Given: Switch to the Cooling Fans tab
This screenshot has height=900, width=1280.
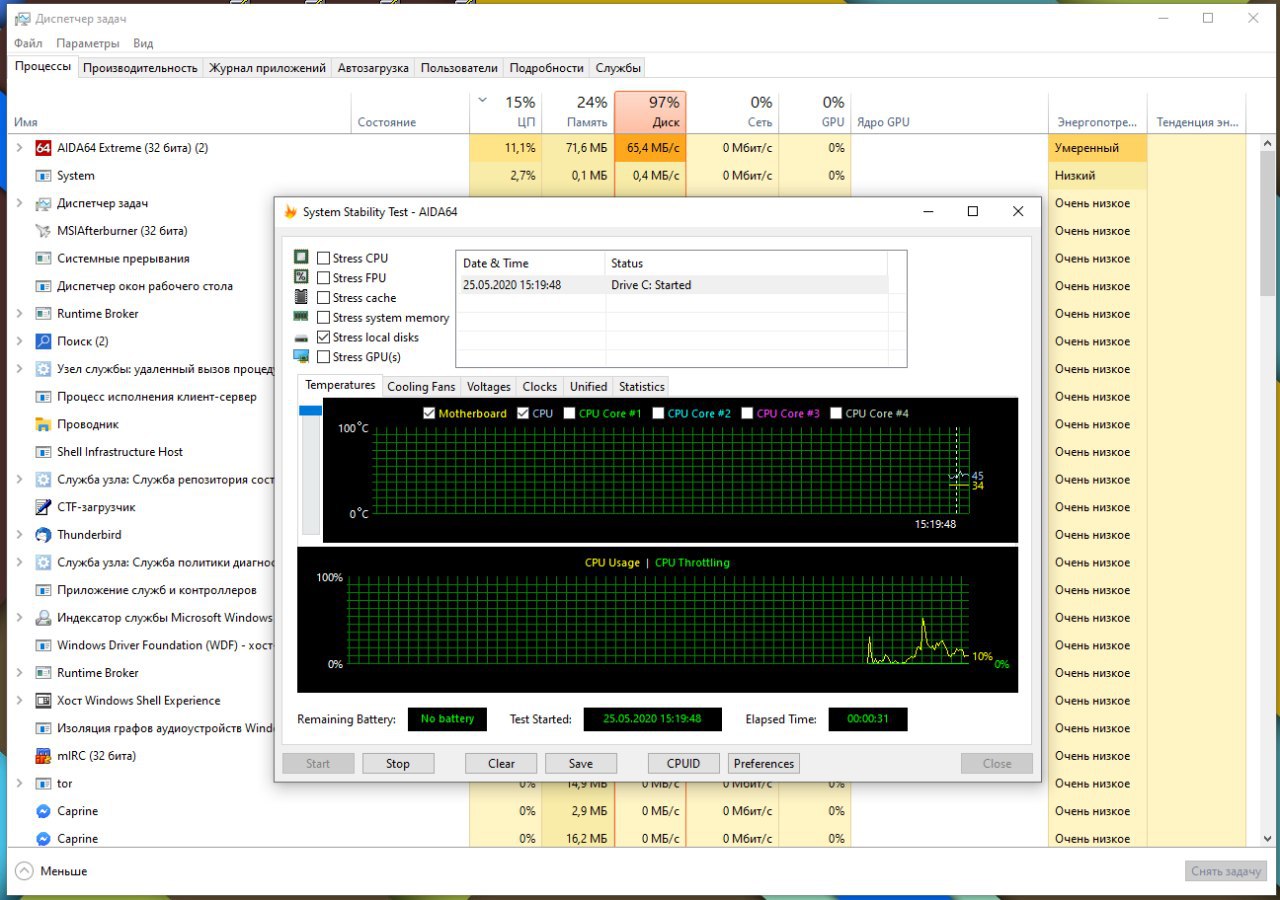Looking at the screenshot, I should [x=421, y=387].
